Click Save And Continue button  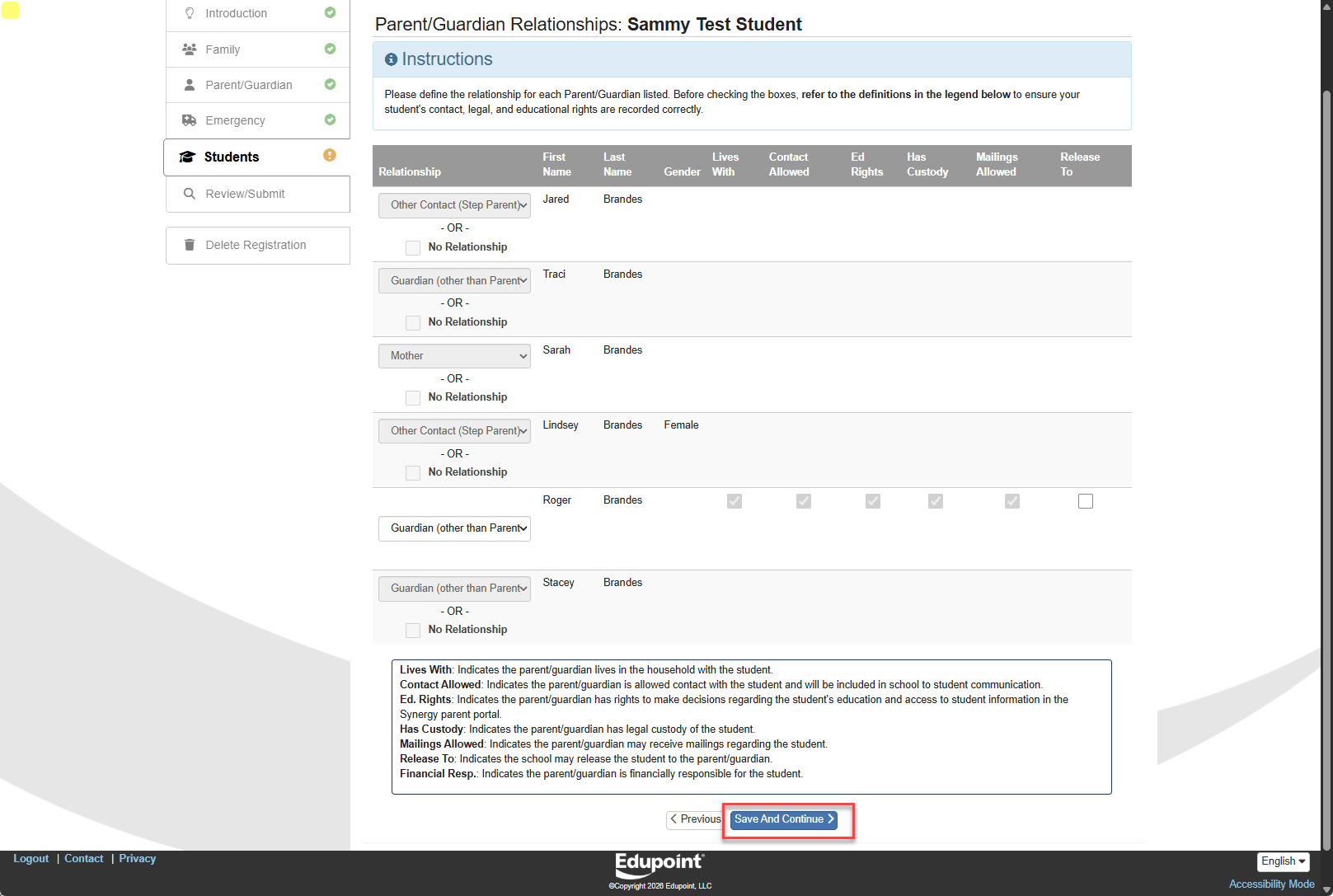tap(784, 819)
